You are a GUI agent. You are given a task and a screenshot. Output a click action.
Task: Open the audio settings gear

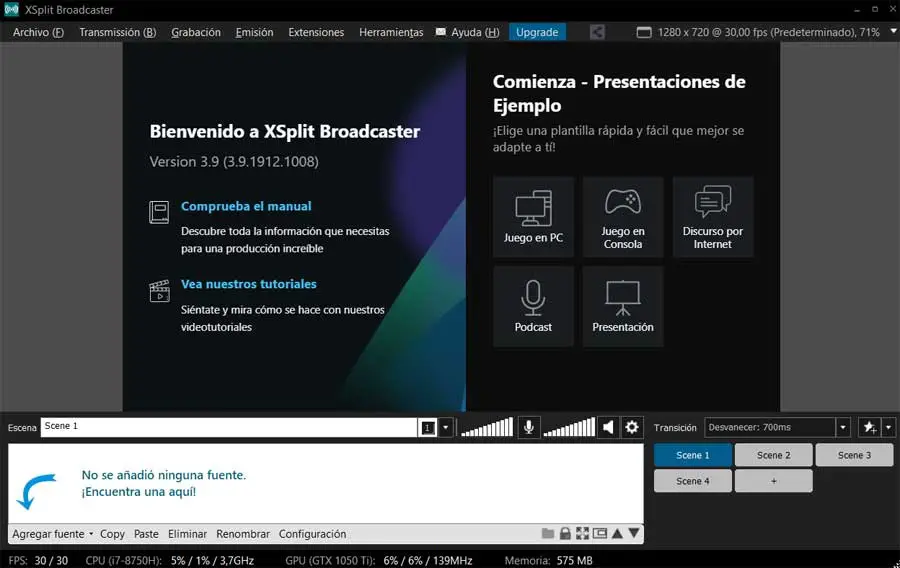631,427
